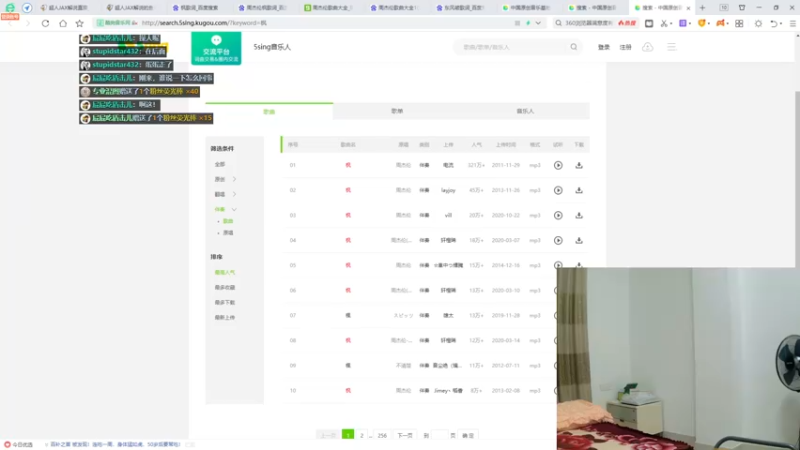Jump to last page 256
The width and height of the screenshot is (800, 450).
coord(382,435)
